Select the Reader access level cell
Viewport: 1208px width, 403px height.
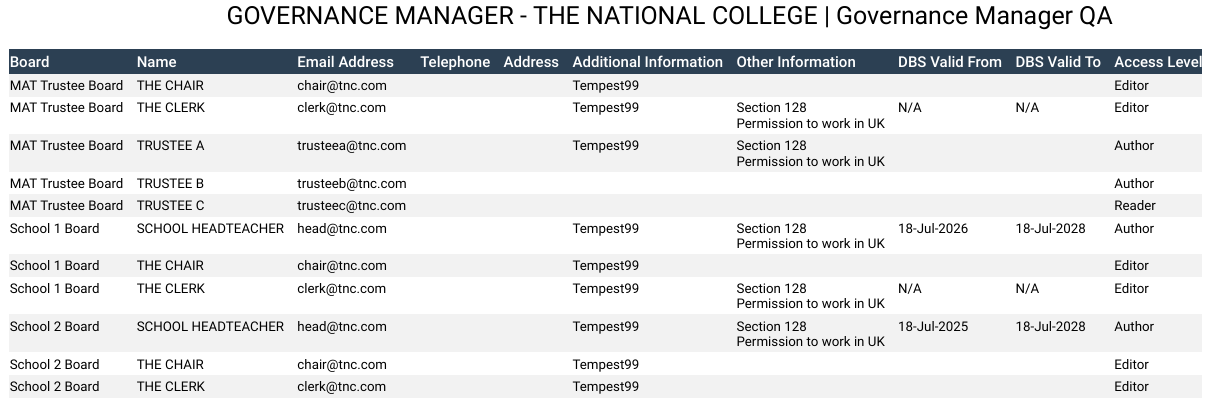click(x=1135, y=206)
